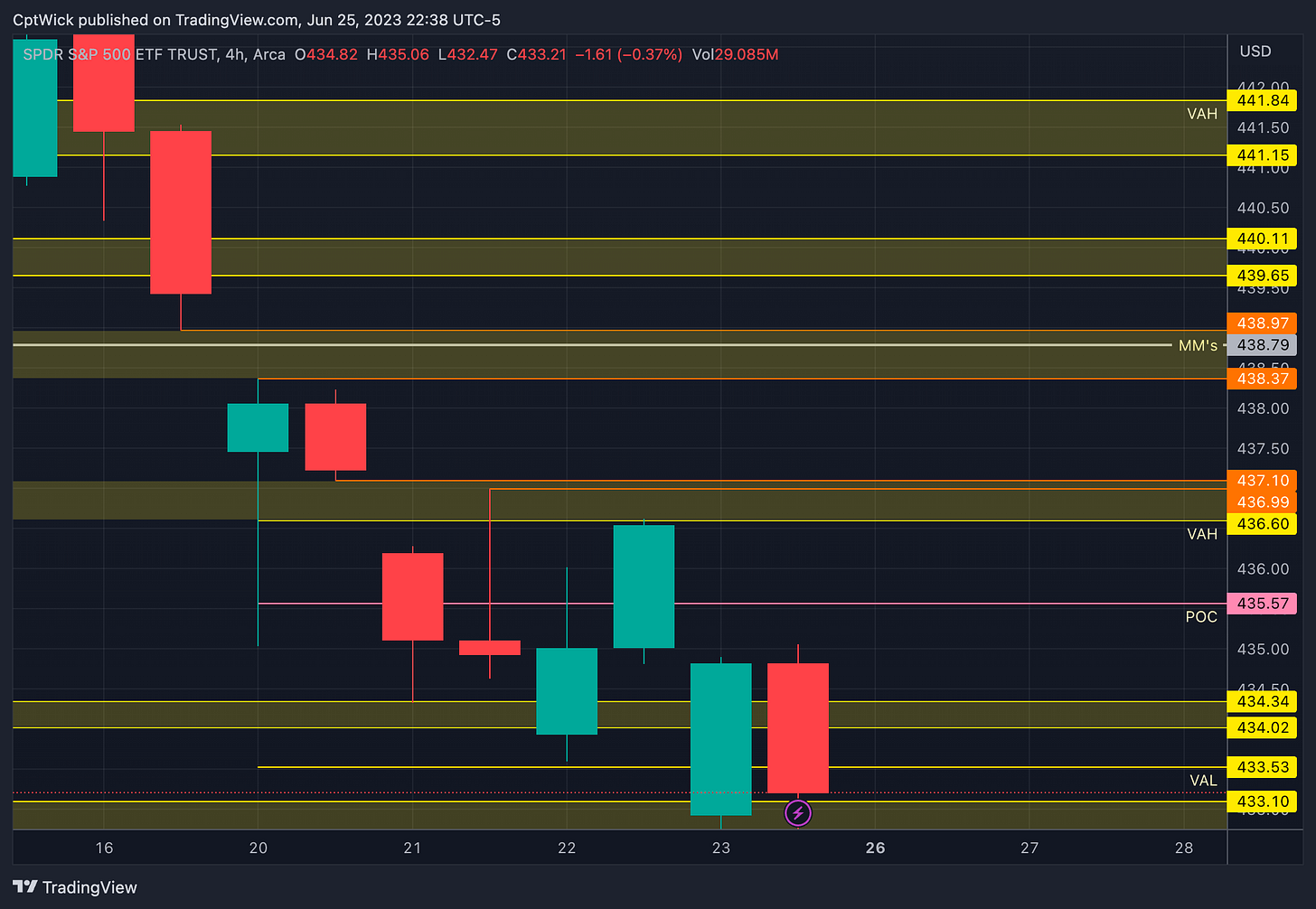Click the 438.00 axis tick label
The width and height of the screenshot is (1316, 909).
[1263, 408]
